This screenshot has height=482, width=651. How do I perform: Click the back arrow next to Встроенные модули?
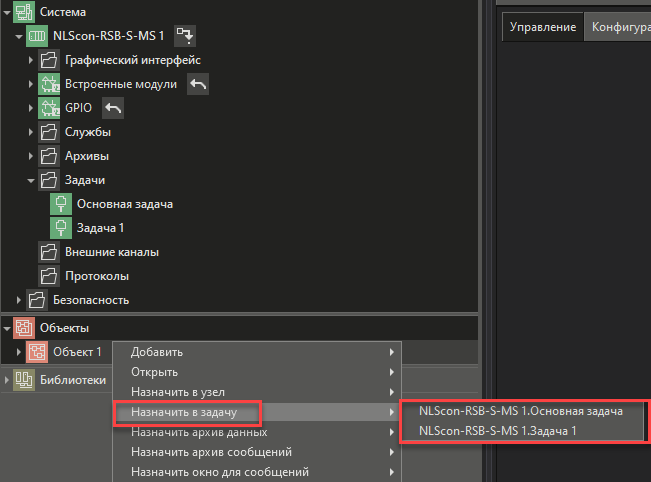pyautogui.click(x=198, y=84)
